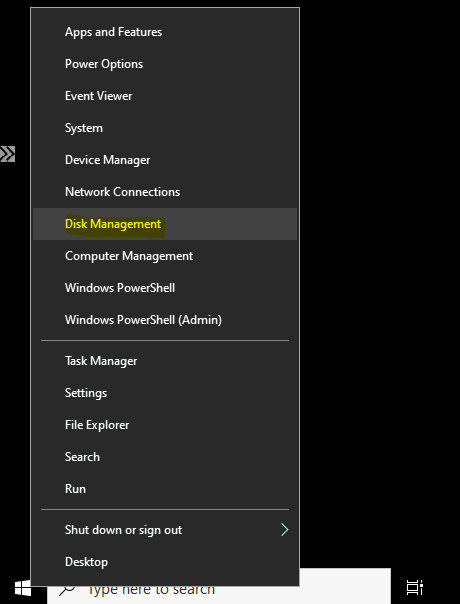Click the search magnifier icon
460x604 pixels.
click(x=67, y=590)
